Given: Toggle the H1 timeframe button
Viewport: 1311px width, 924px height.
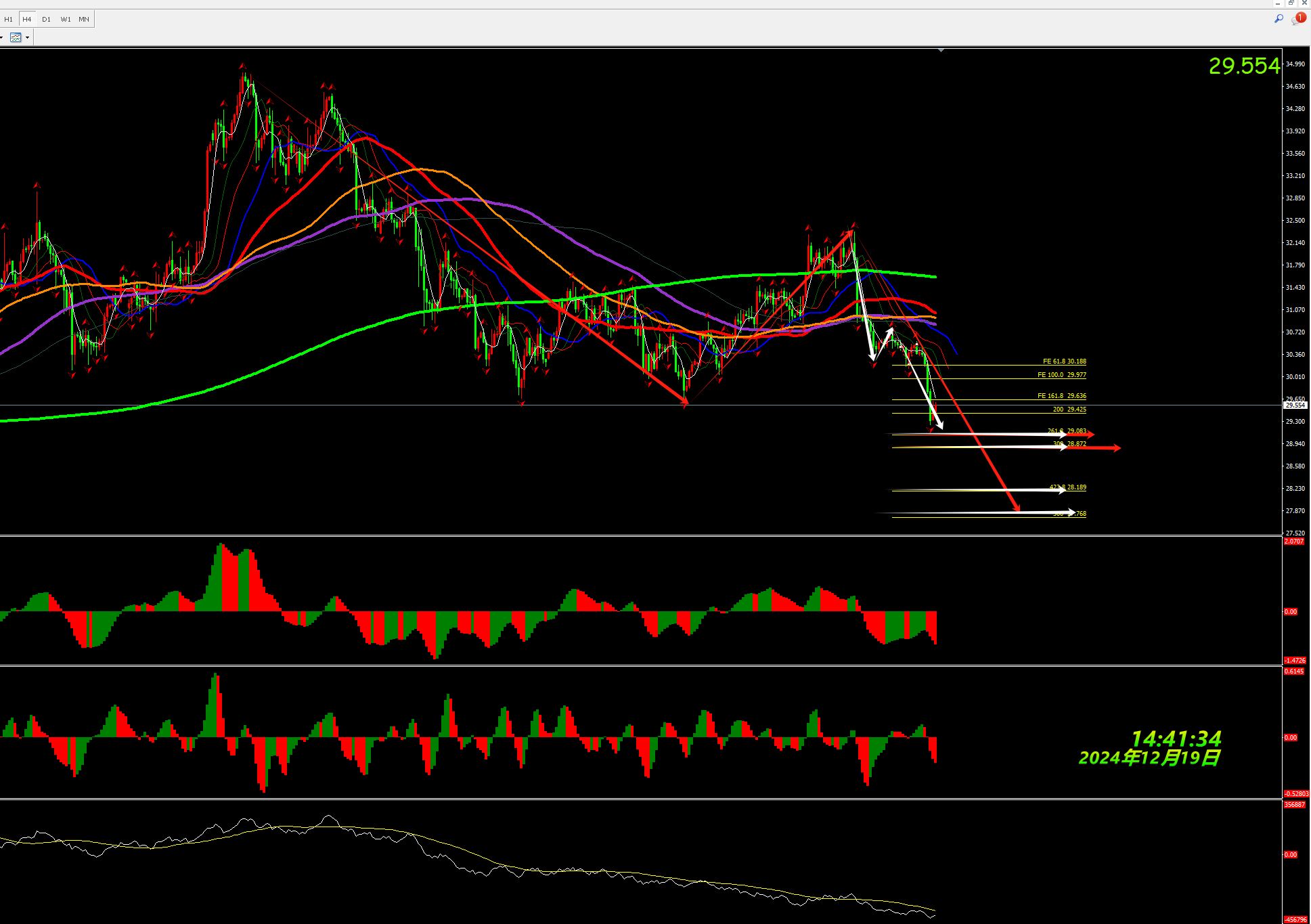Looking at the screenshot, I should coord(9,19).
